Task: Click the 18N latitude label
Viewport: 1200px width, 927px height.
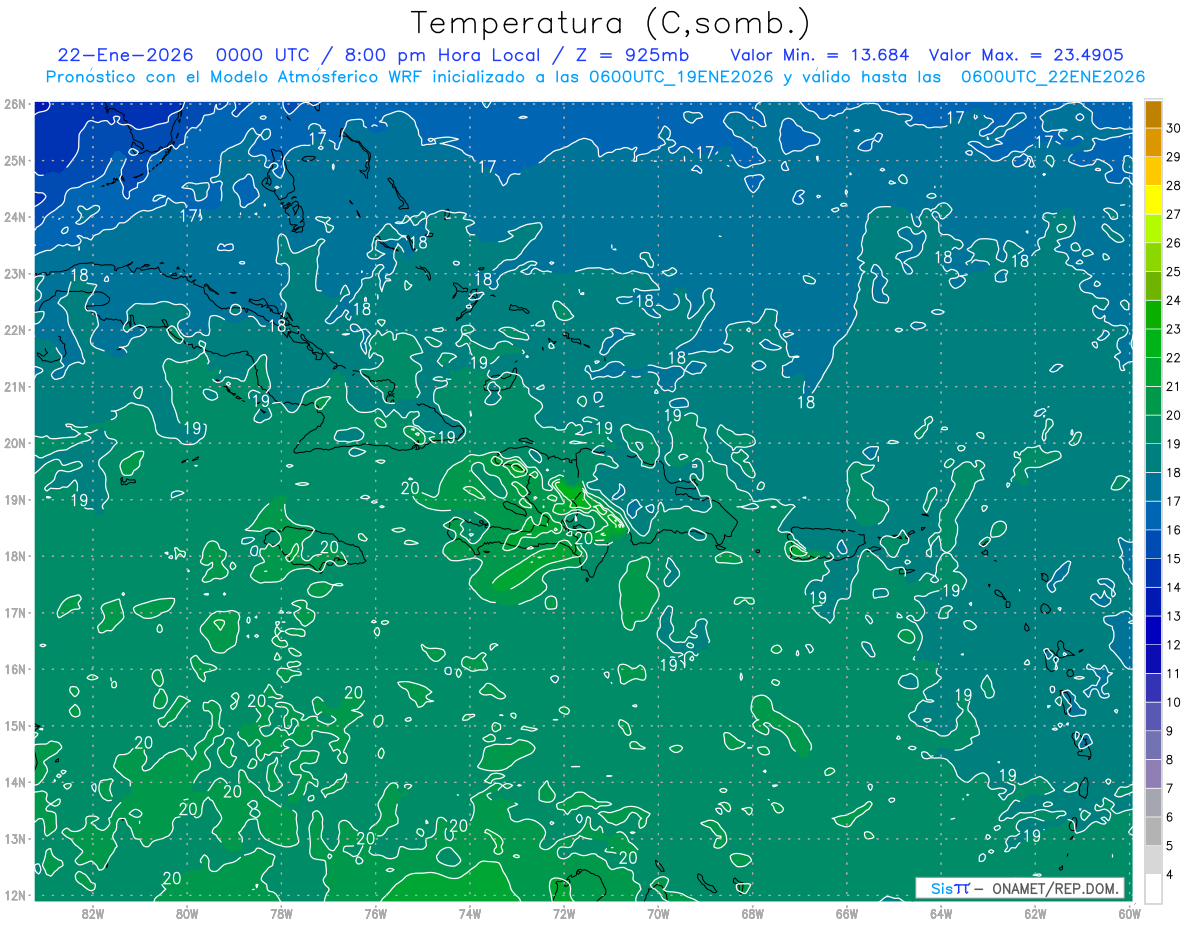Action: coord(15,556)
